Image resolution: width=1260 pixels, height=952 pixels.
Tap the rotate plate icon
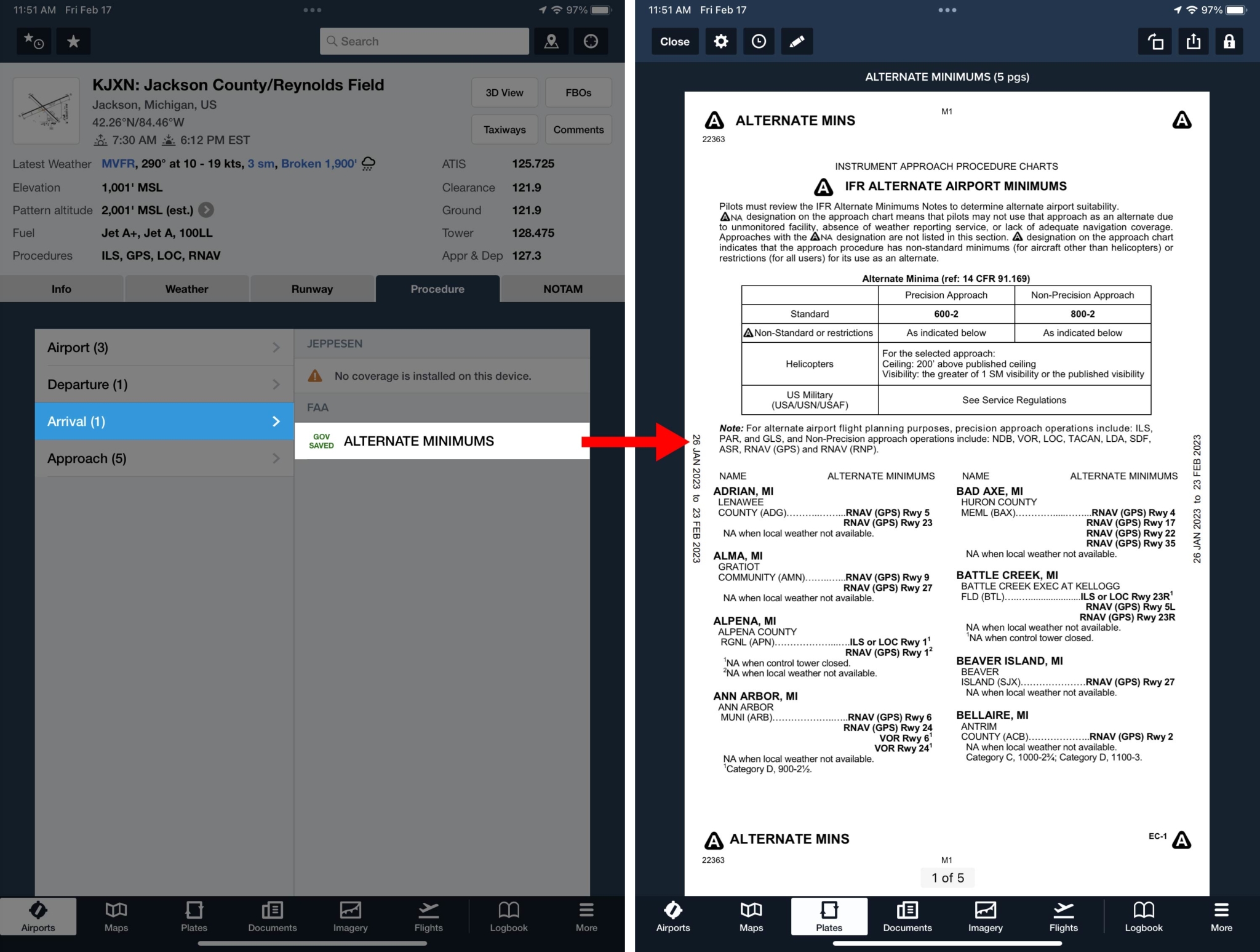(x=1155, y=41)
